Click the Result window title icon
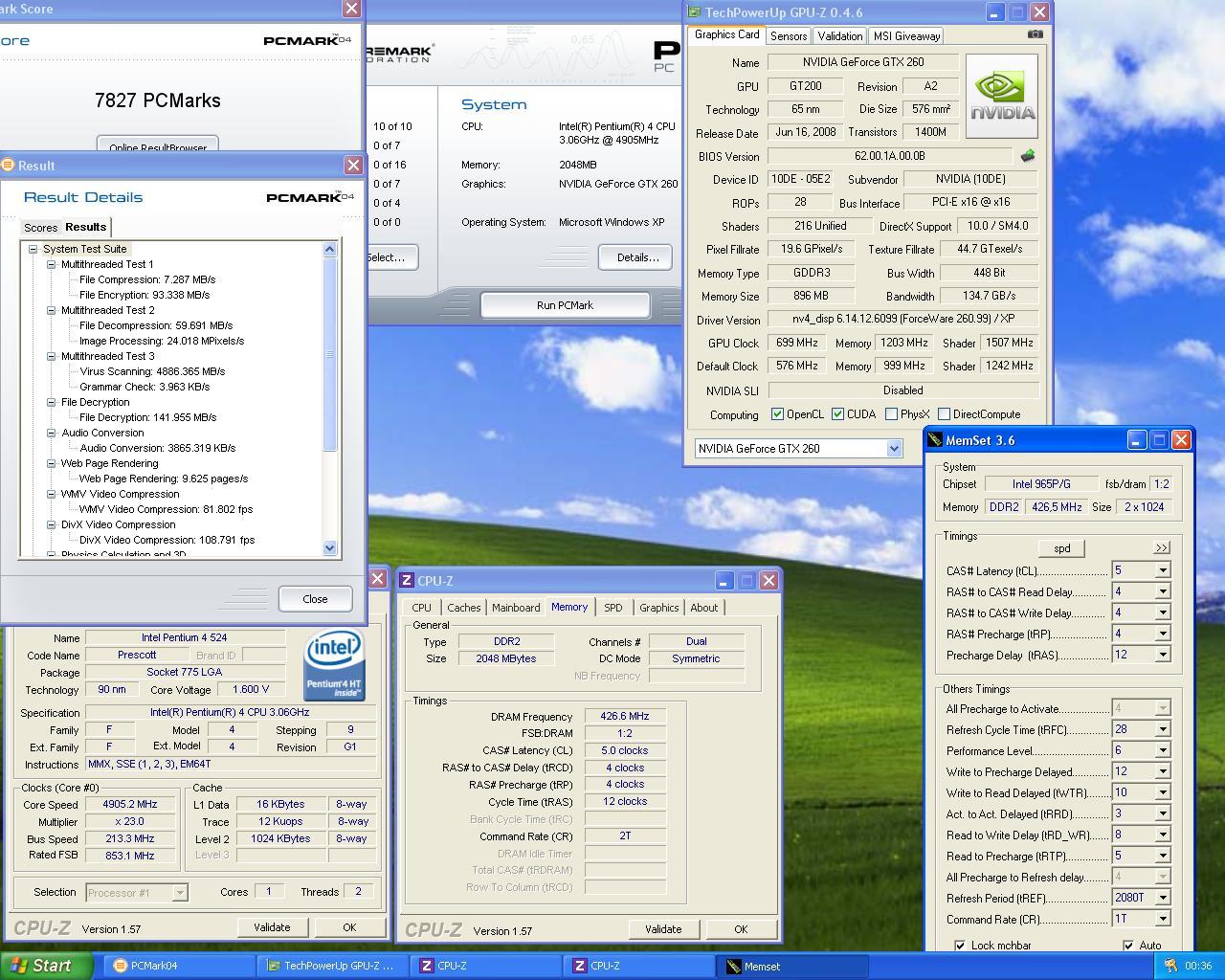Image resolution: width=1225 pixels, height=980 pixels. (x=8, y=165)
